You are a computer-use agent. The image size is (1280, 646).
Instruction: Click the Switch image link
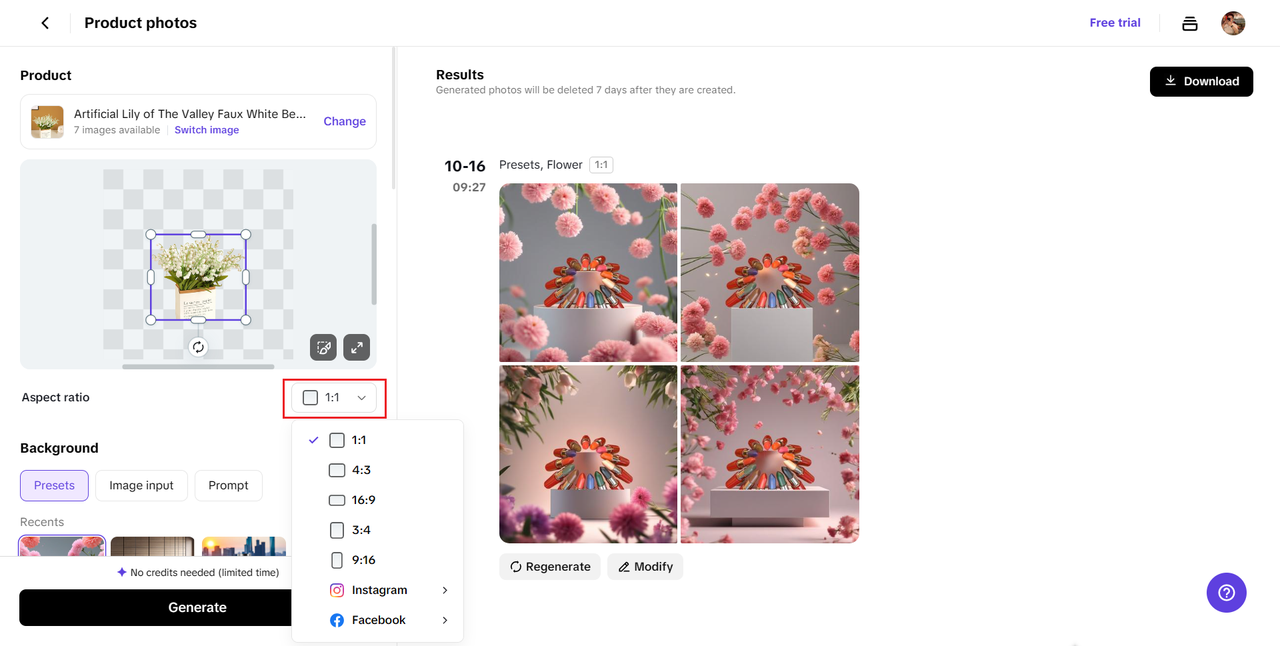pos(207,130)
